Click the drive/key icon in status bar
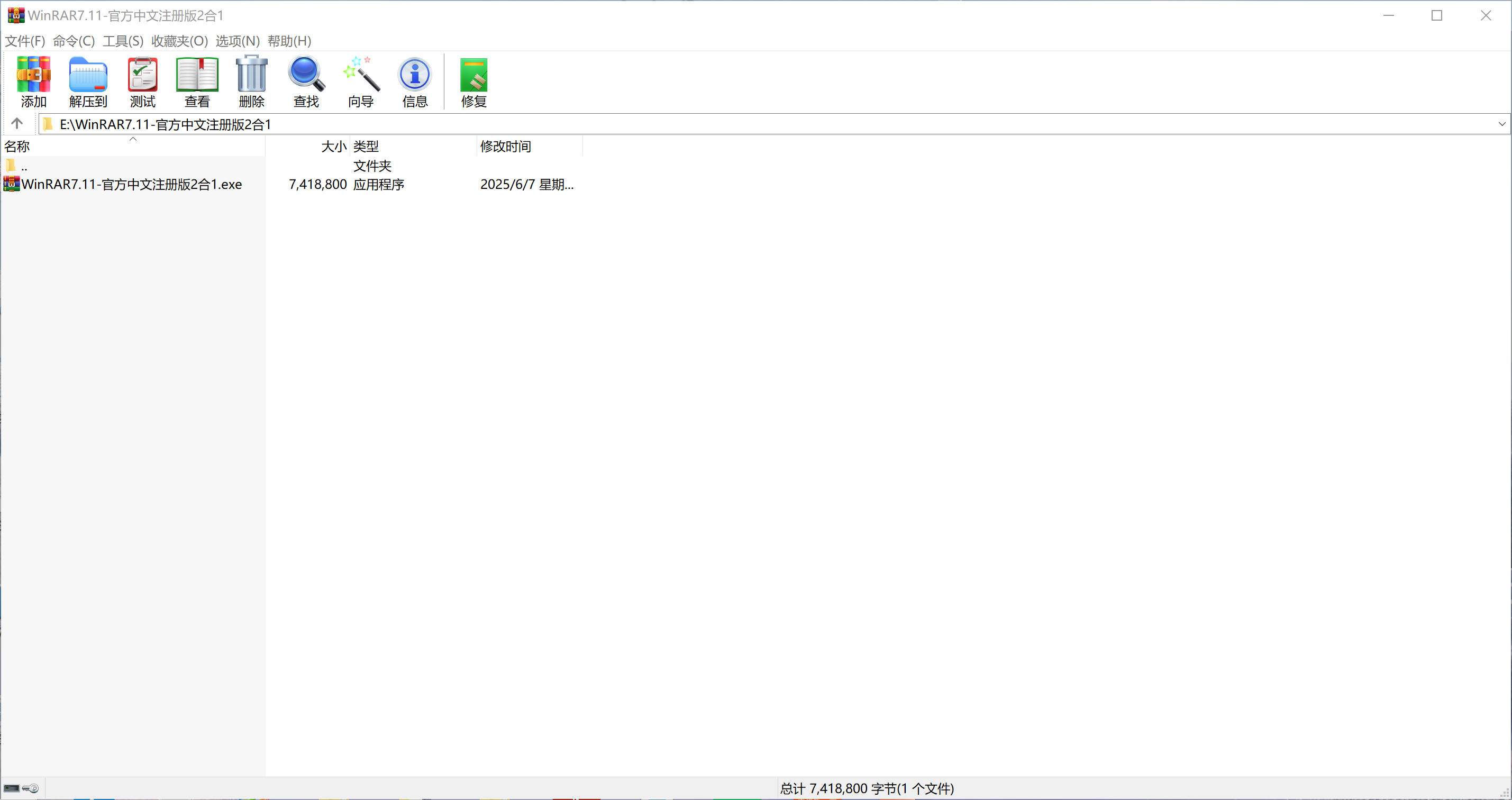 tap(21, 788)
